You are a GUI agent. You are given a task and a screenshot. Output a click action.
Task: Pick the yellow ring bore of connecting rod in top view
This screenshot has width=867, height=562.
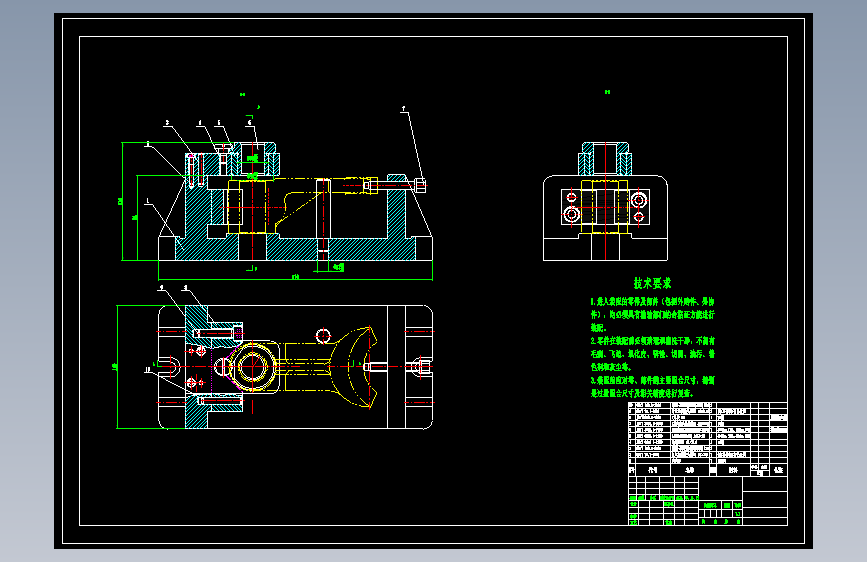253,366
